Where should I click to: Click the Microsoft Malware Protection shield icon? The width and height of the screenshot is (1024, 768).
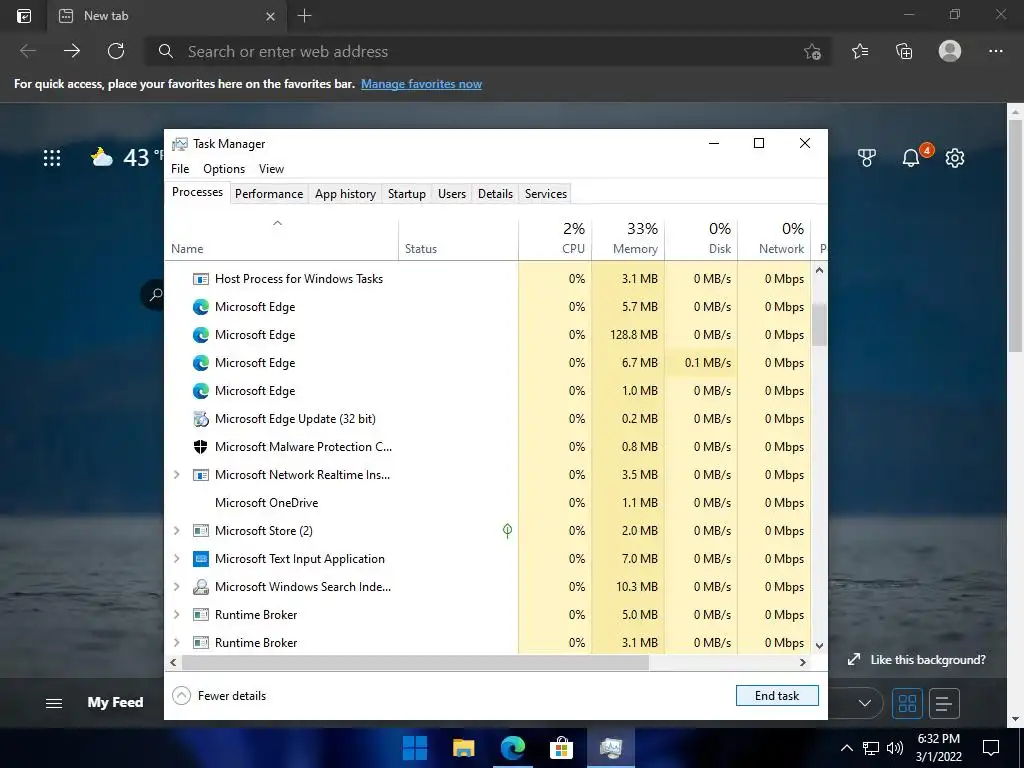tap(200, 447)
